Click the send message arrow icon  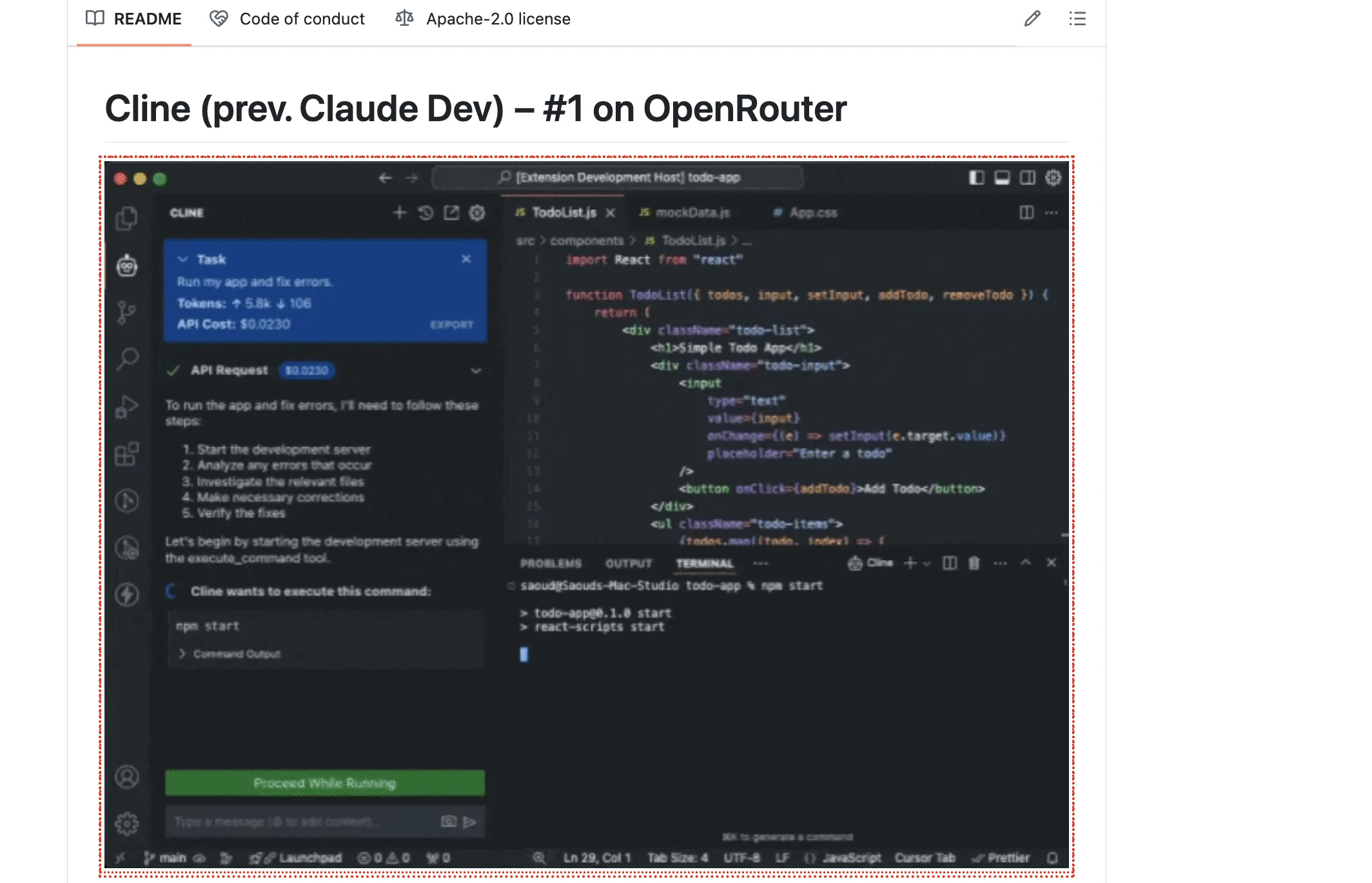pyautogui.click(x=470, y=822)
